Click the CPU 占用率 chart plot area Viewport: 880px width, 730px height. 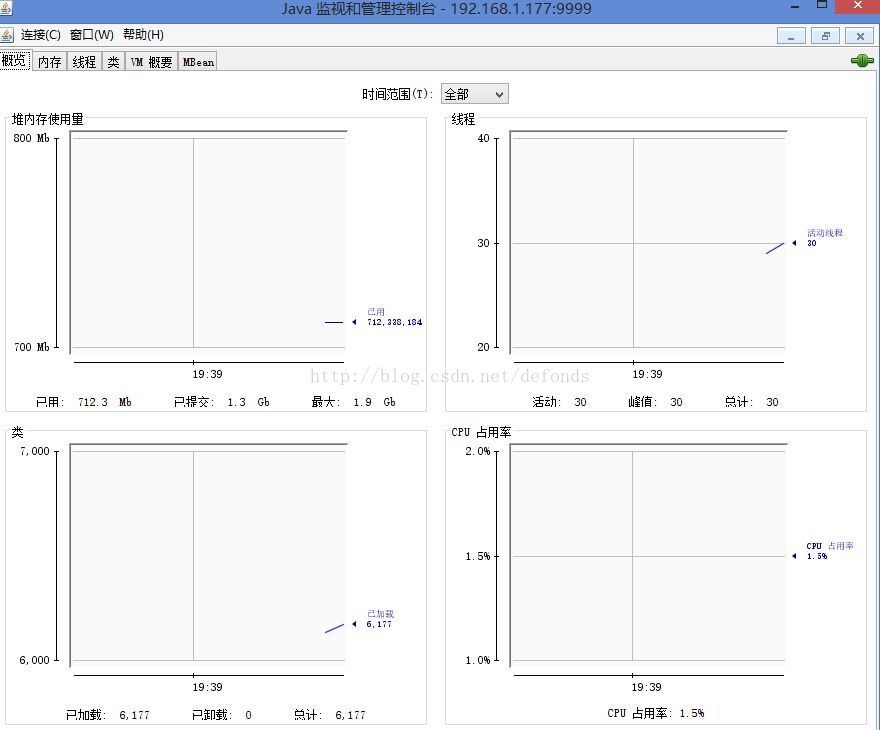click(x=648, y=555)
